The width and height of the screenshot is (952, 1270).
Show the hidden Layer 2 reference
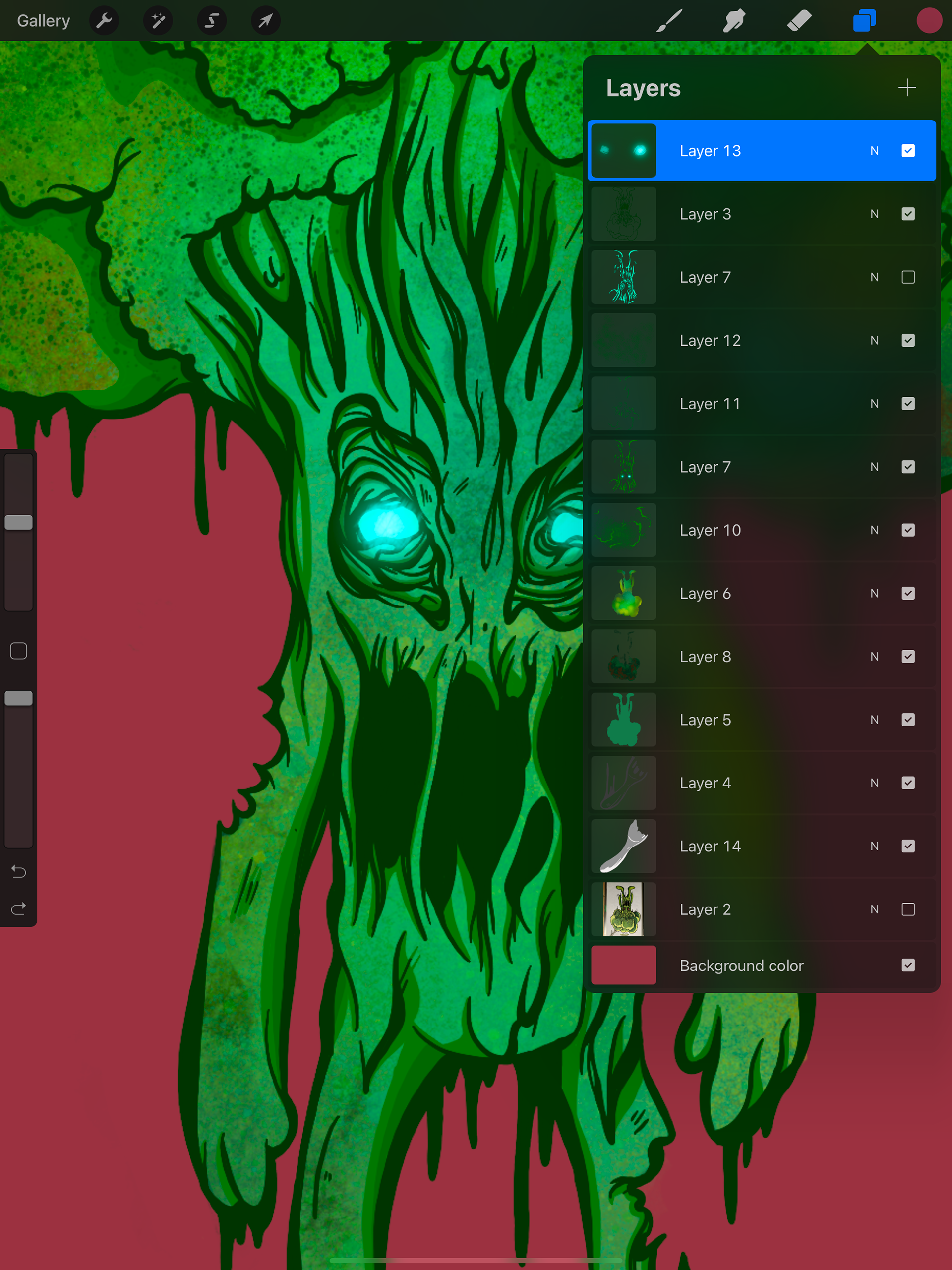point(908,909)
